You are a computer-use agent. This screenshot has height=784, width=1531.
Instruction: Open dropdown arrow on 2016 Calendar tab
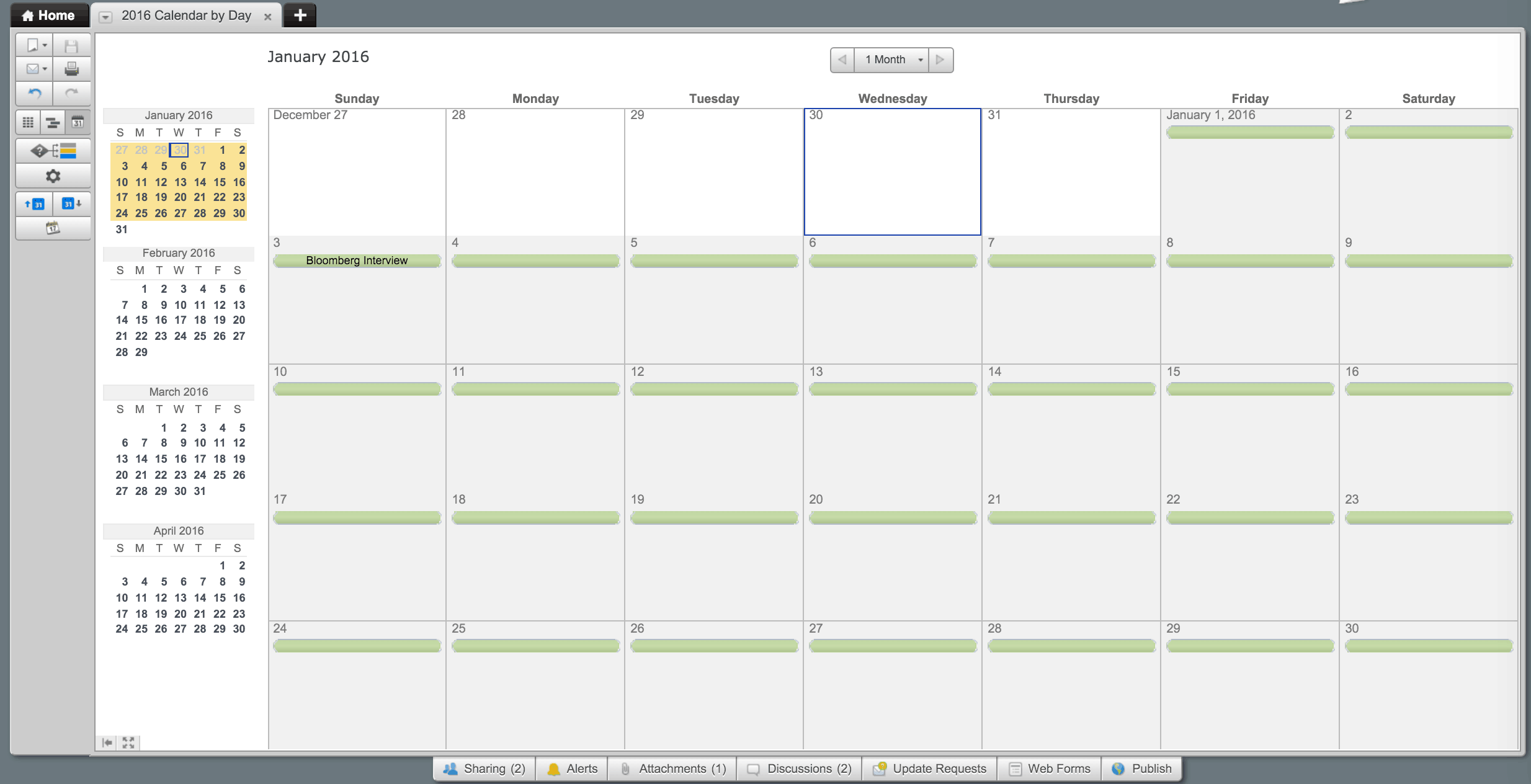pyautogui.click(x=105, y=17)
